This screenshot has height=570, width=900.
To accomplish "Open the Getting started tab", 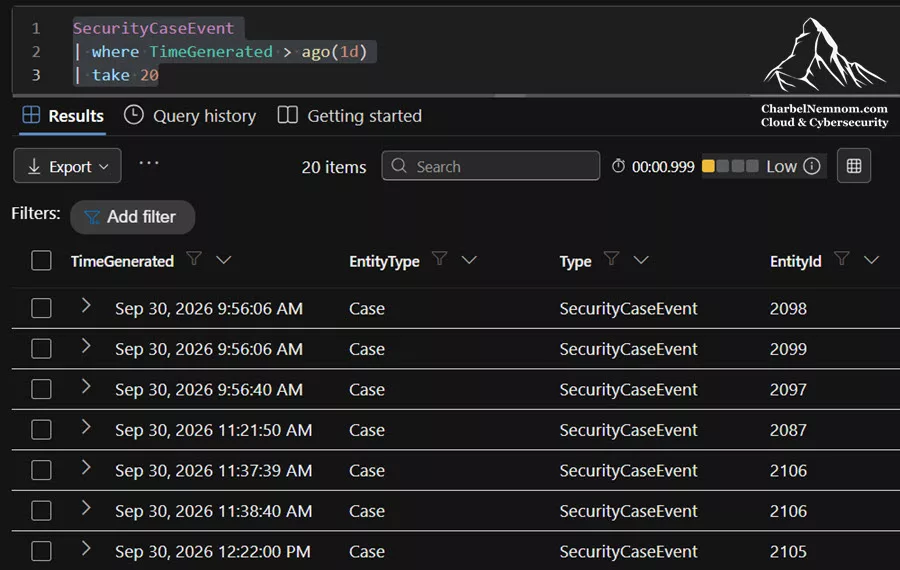I will tap(350, 116).
